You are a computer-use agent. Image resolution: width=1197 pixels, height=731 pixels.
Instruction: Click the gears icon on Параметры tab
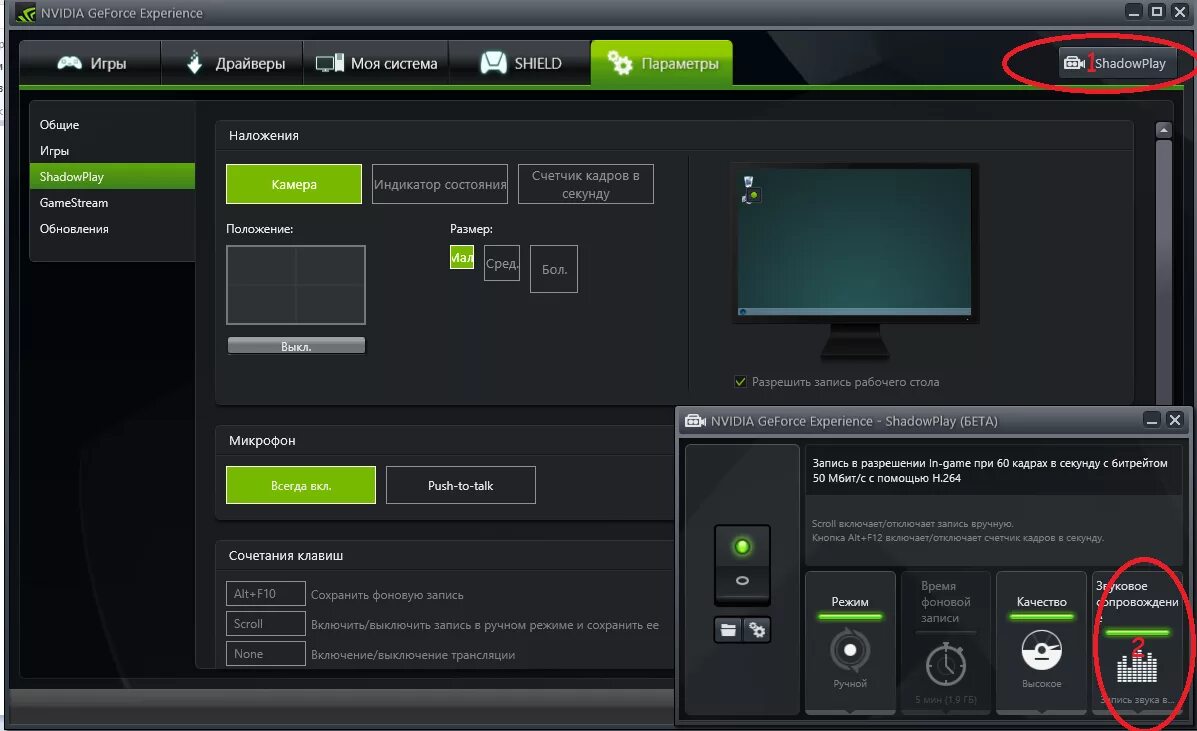click(619, 63)
